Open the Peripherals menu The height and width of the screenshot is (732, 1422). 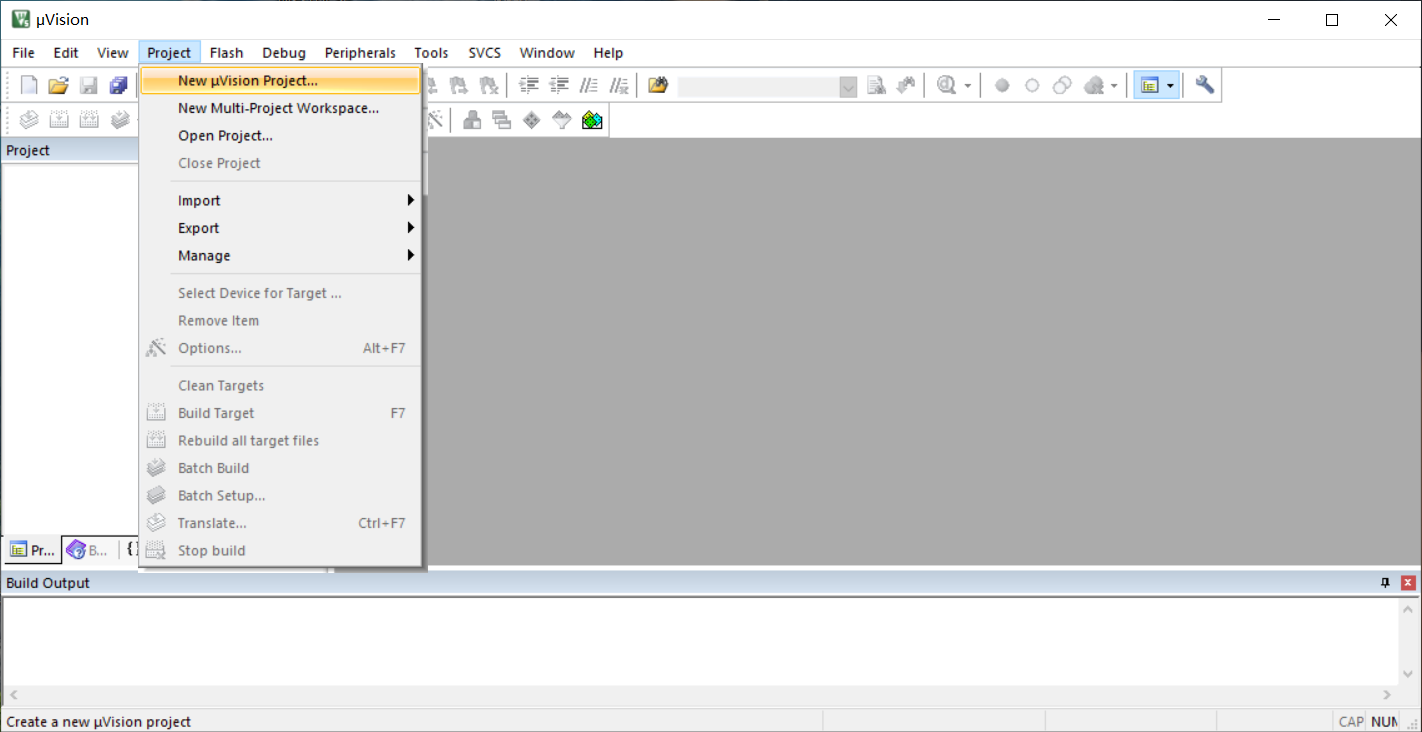point(360,53)
